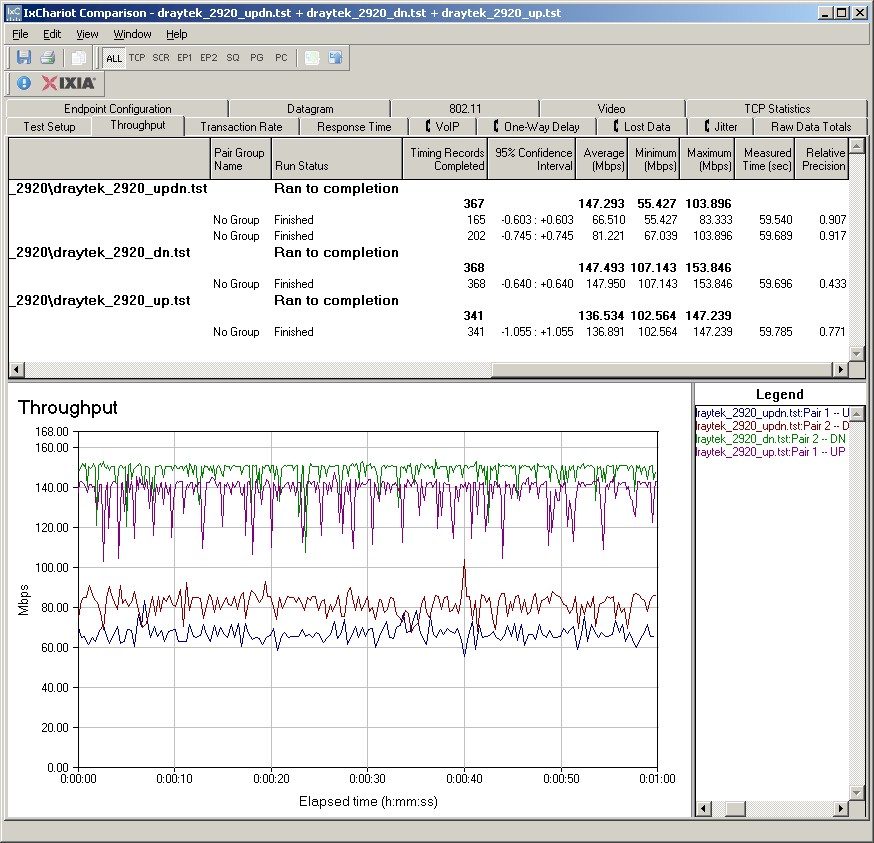Image resolution: width=874 pixels, height=843 pixels.
Task: Click the Save disk icon in toolbar
Action: [23, 57]
